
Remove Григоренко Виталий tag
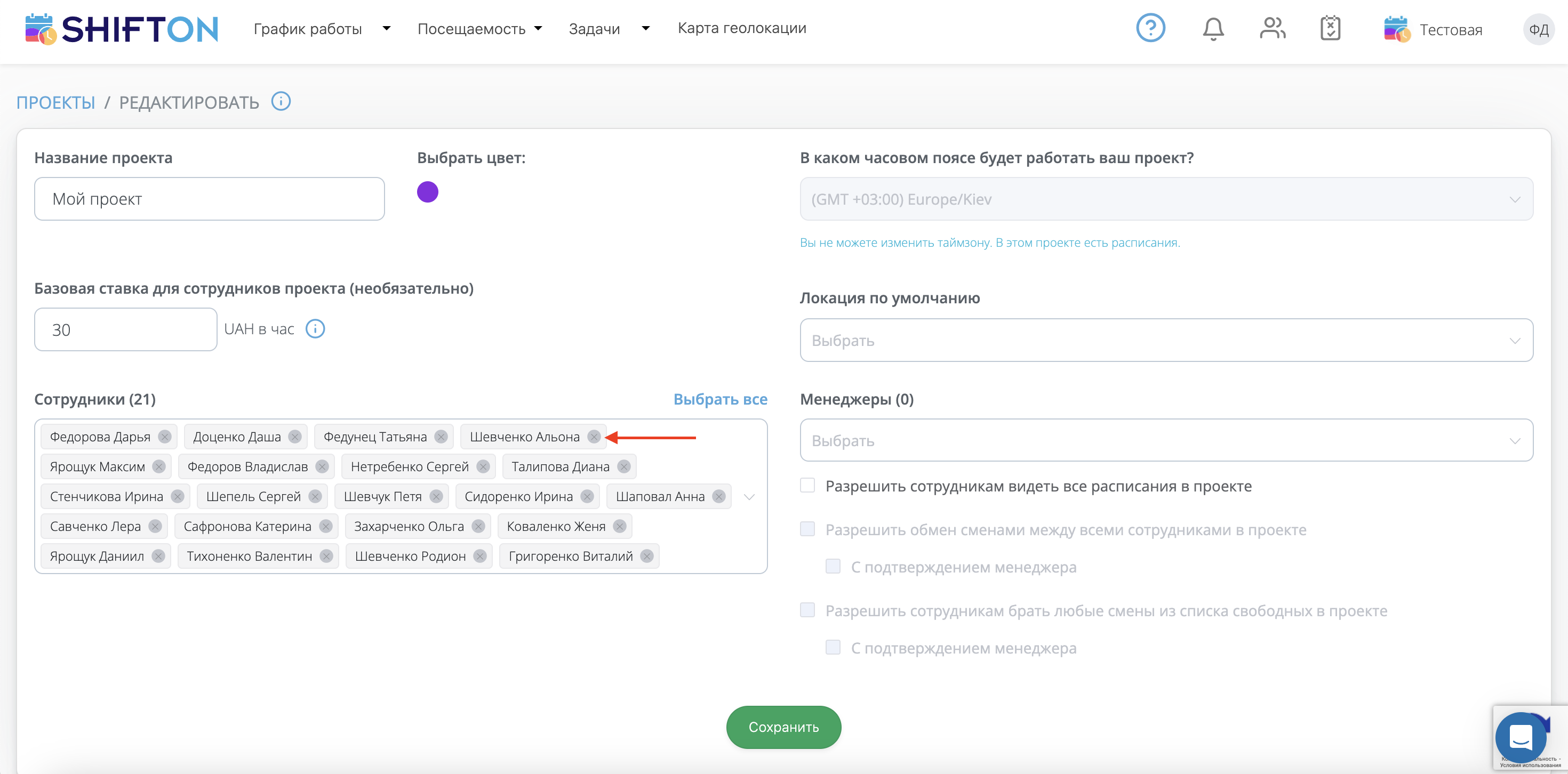click(646, 556)
